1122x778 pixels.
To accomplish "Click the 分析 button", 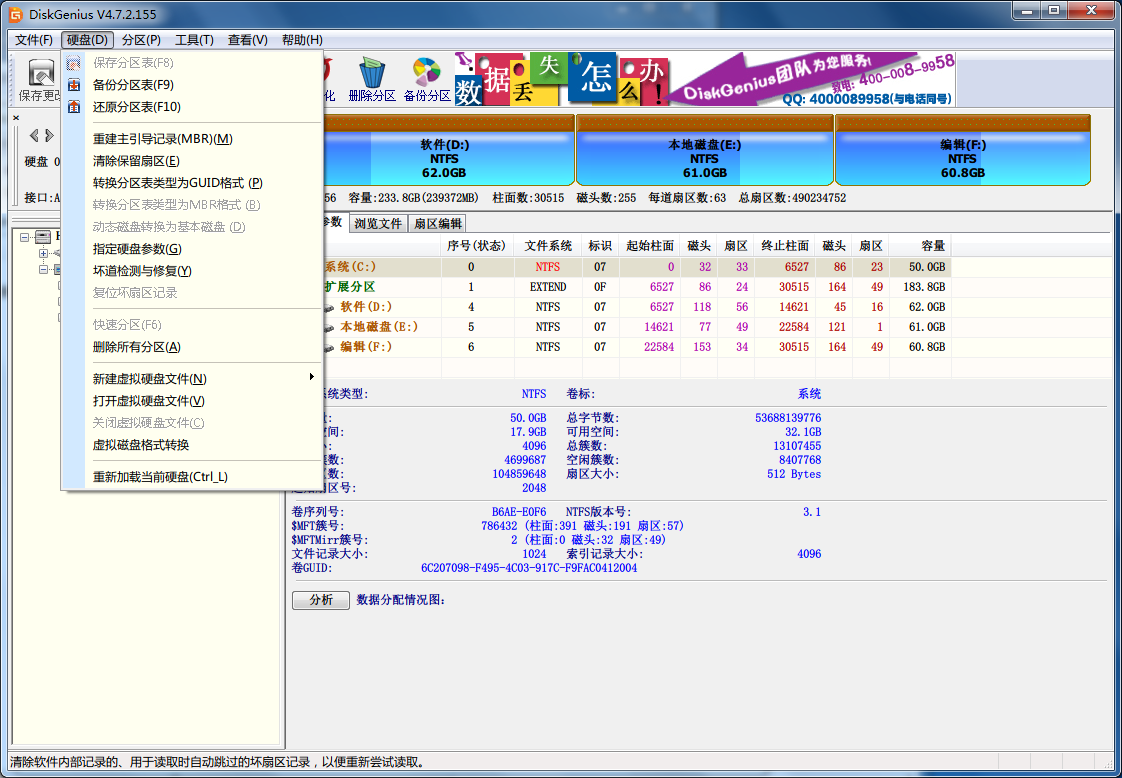I will [x=321, y=600].
